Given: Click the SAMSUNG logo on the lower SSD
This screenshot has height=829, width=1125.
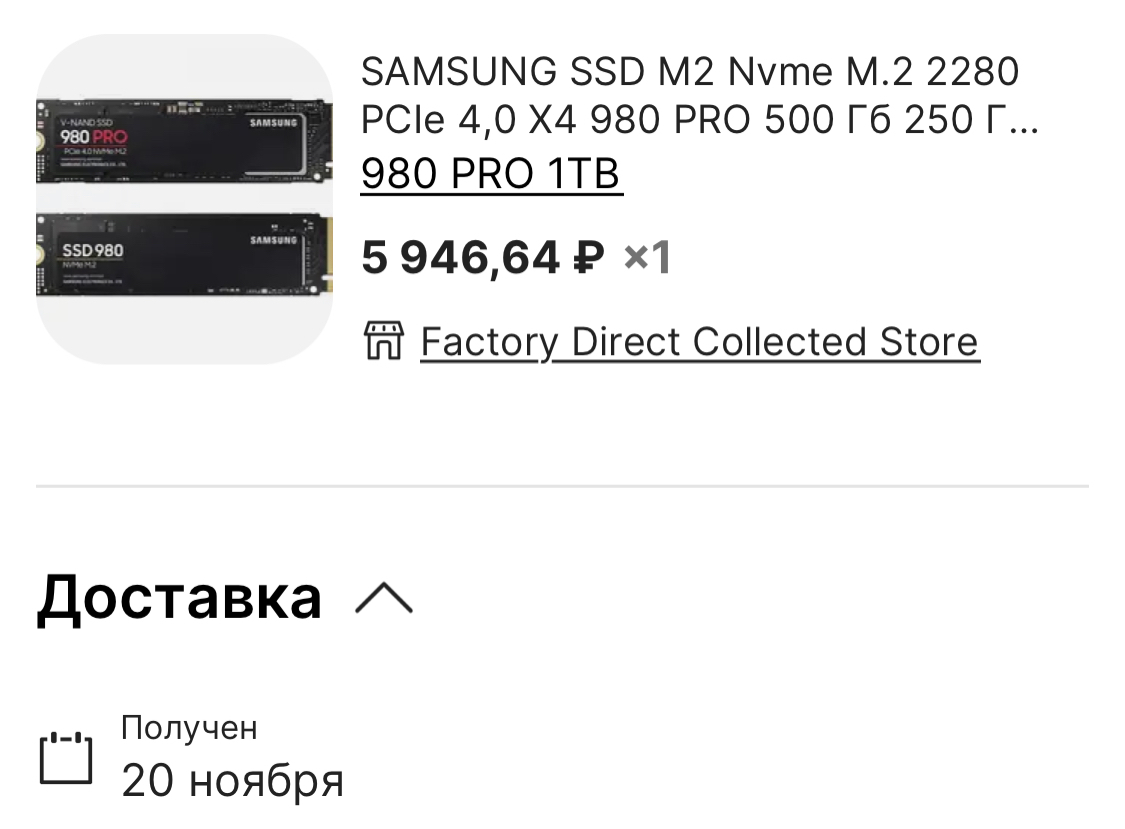Looking at the screenshot, I should click(273, 240).
